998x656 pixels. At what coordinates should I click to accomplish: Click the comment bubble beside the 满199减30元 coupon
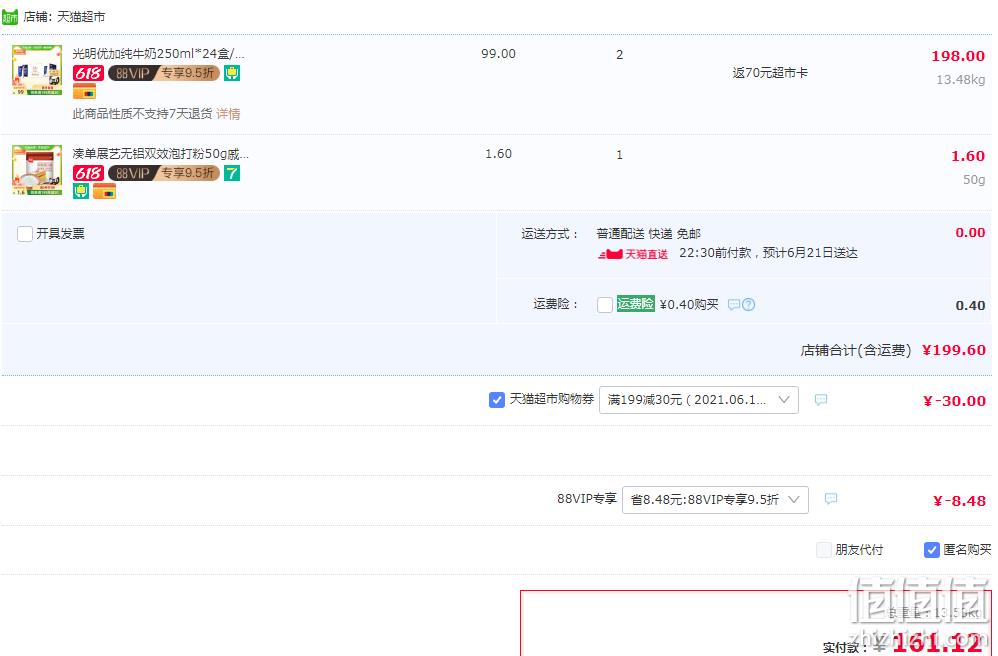tap(821, 400)
